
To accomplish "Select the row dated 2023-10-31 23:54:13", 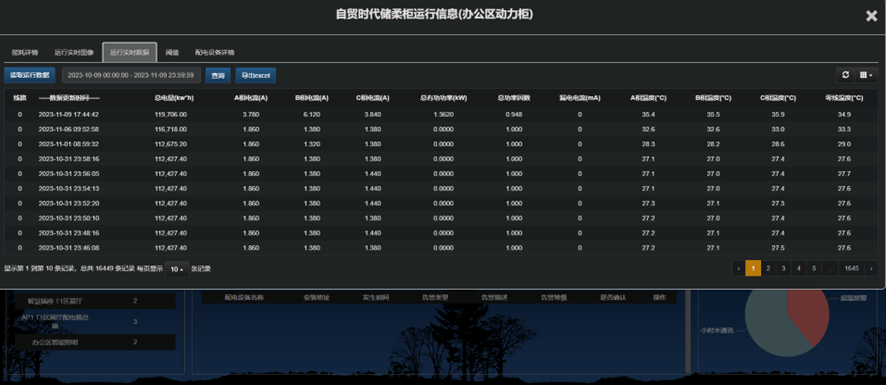I will click(441, 188).
